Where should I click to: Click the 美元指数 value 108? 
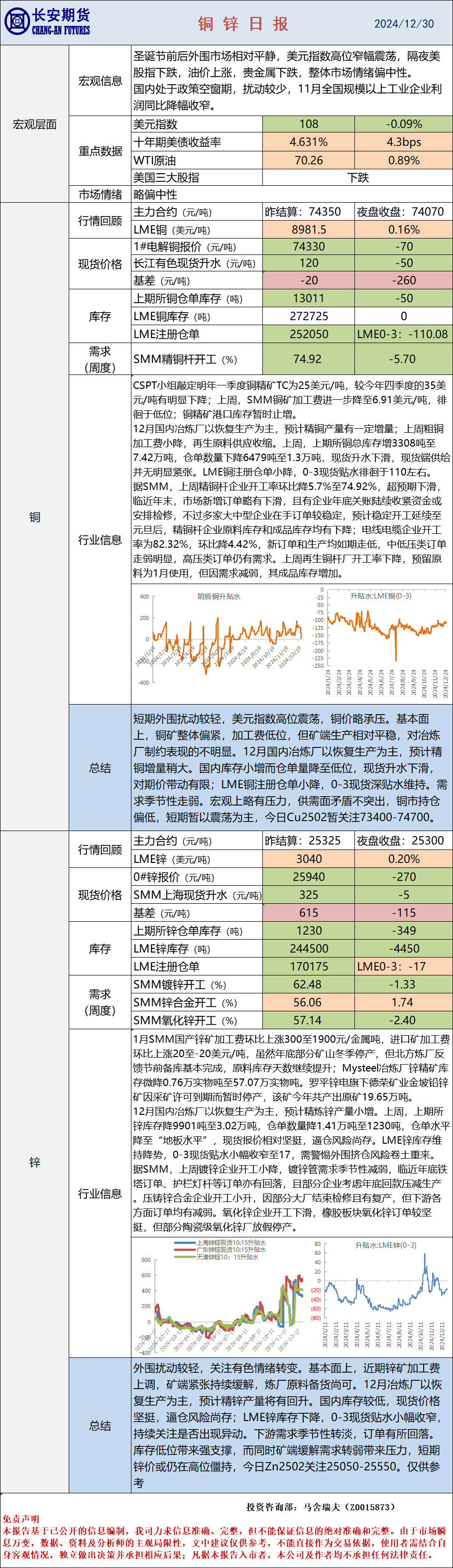(309, 124)
